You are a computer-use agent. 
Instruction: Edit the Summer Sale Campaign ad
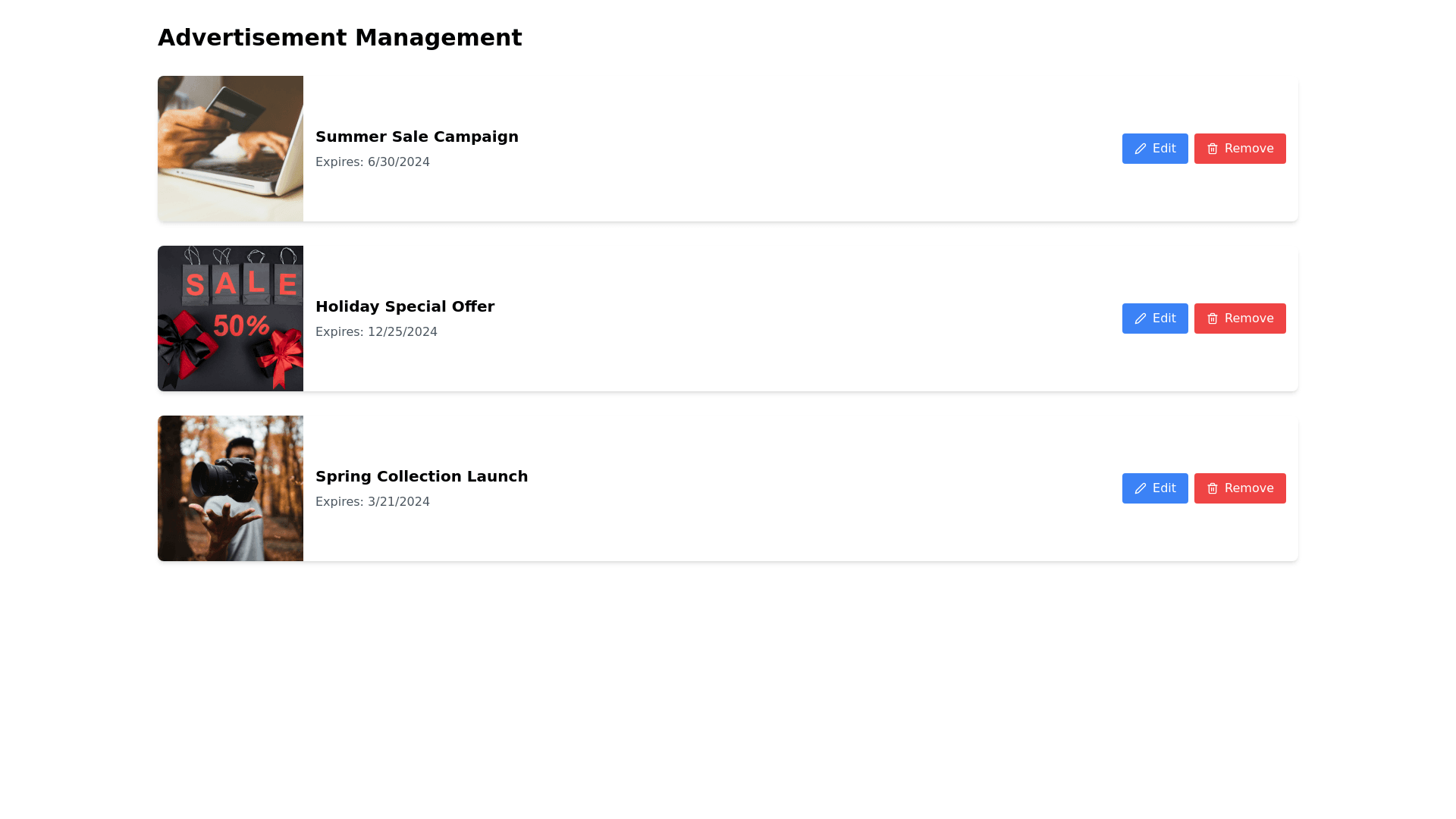click(1155, 149)
